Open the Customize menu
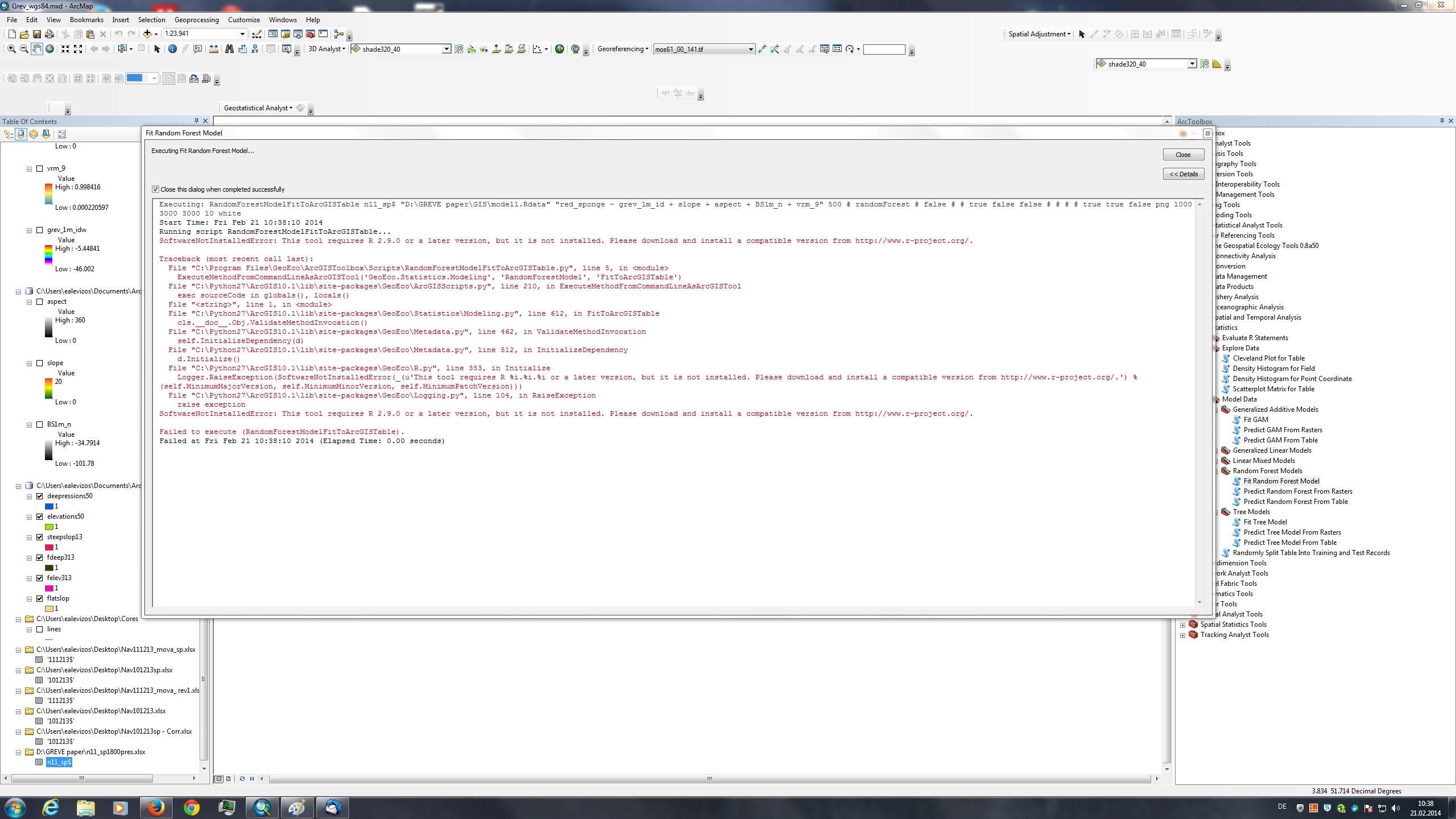The image size is (1456, 819). [244, 19]
